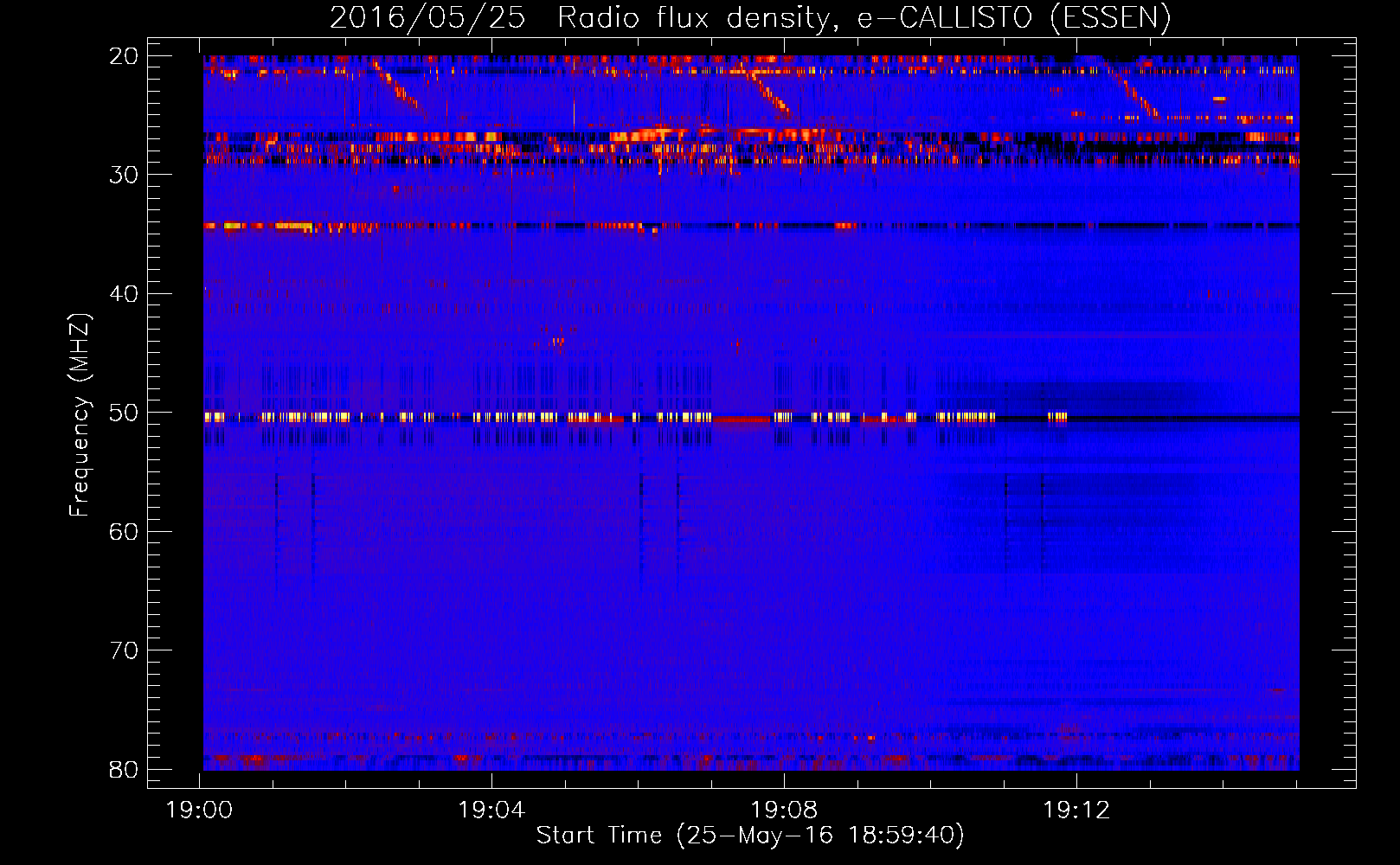Click the date "2016/05/25" in the title
The height and width of the screenshot is (865, 1400).
coord(427,18)
